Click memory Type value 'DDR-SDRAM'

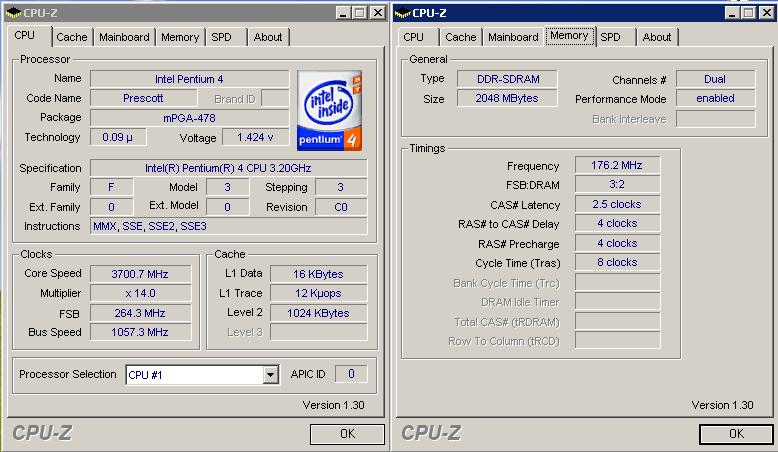tap(508, 79)
